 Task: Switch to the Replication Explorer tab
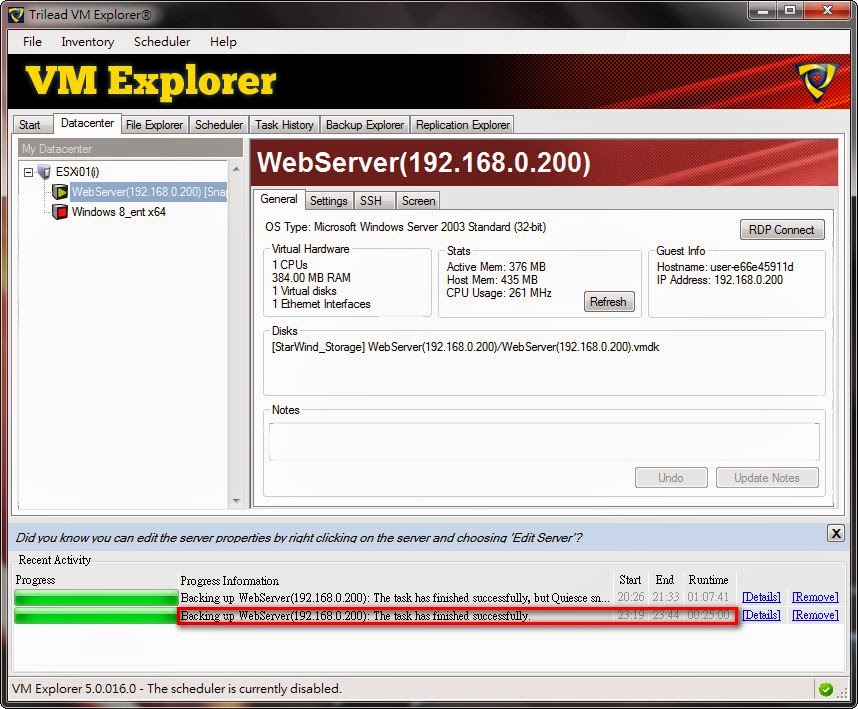tap(463, 125)
